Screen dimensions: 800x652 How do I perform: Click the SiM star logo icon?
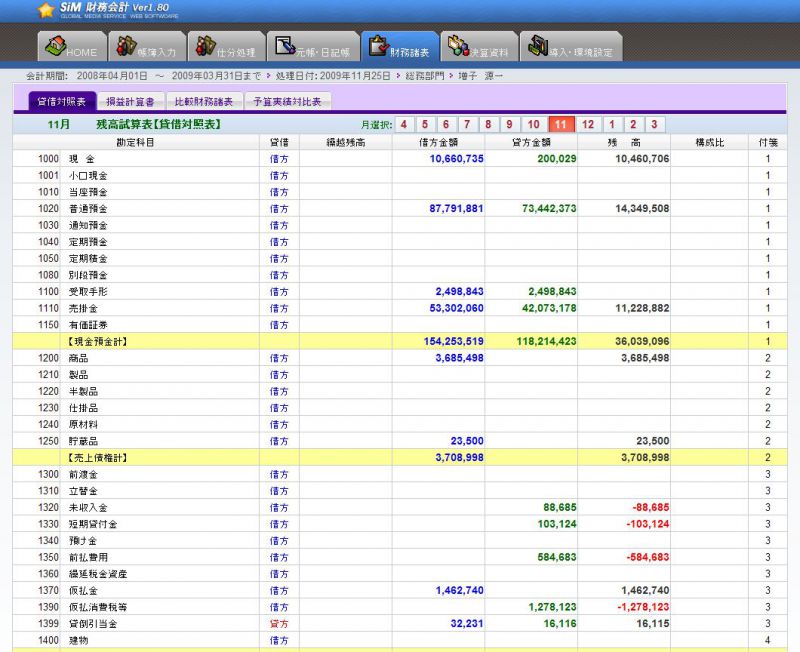click(46, 11)
